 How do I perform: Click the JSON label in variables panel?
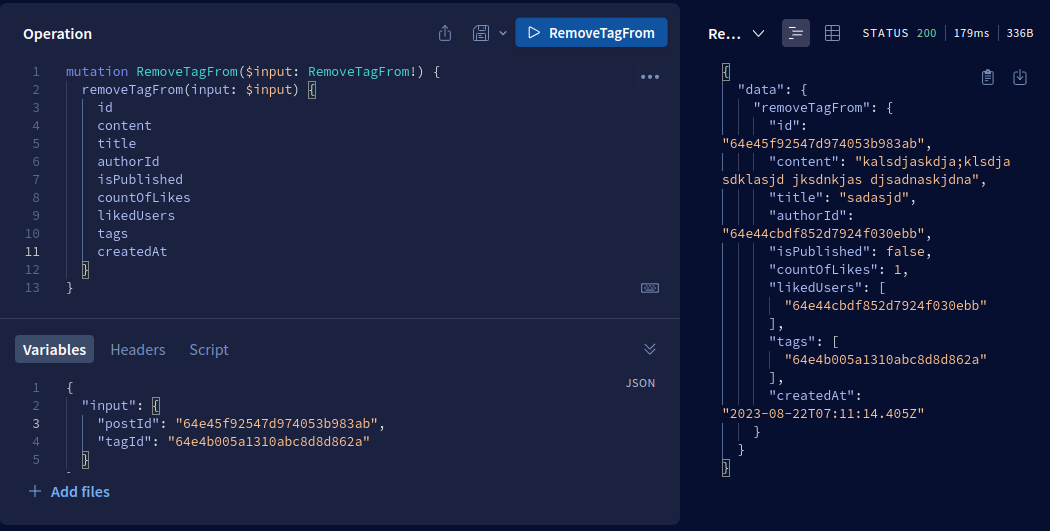(640, 383)
